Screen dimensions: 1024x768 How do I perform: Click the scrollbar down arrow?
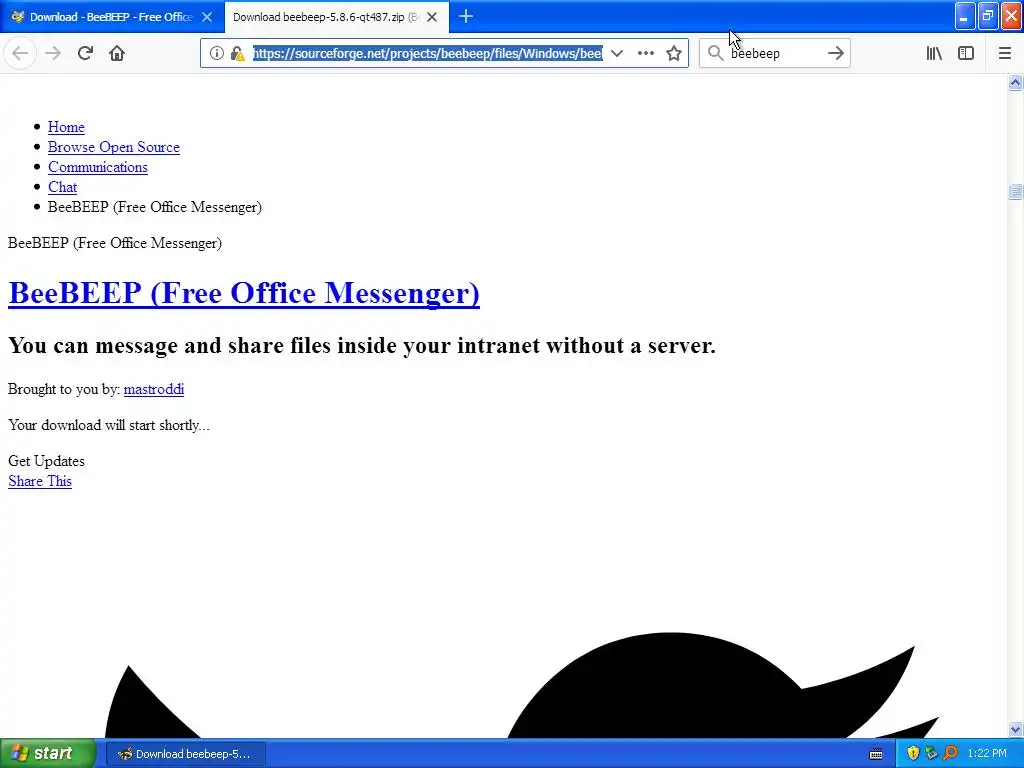(1015, 729)
